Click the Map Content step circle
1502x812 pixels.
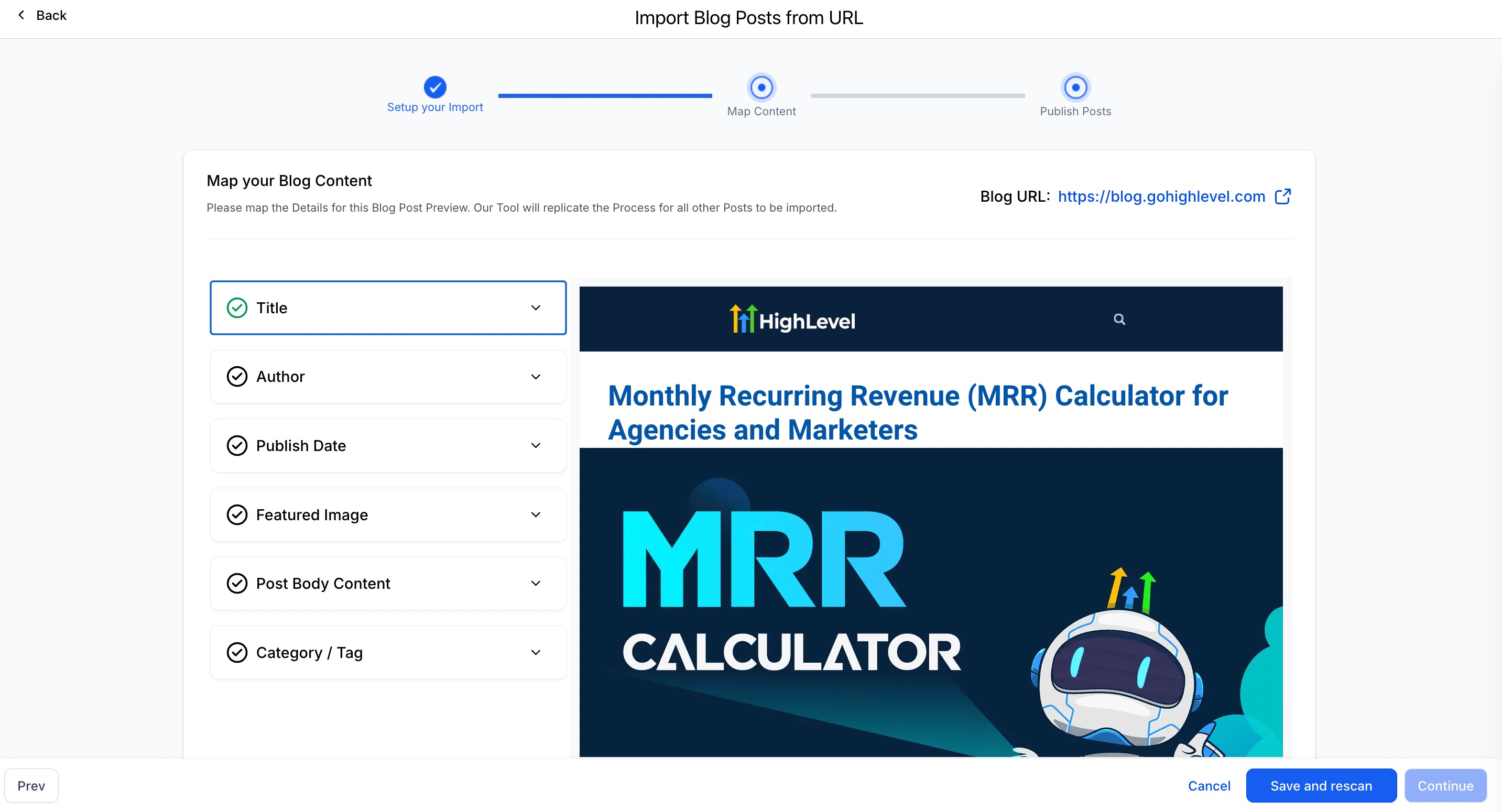pos(761,87)
